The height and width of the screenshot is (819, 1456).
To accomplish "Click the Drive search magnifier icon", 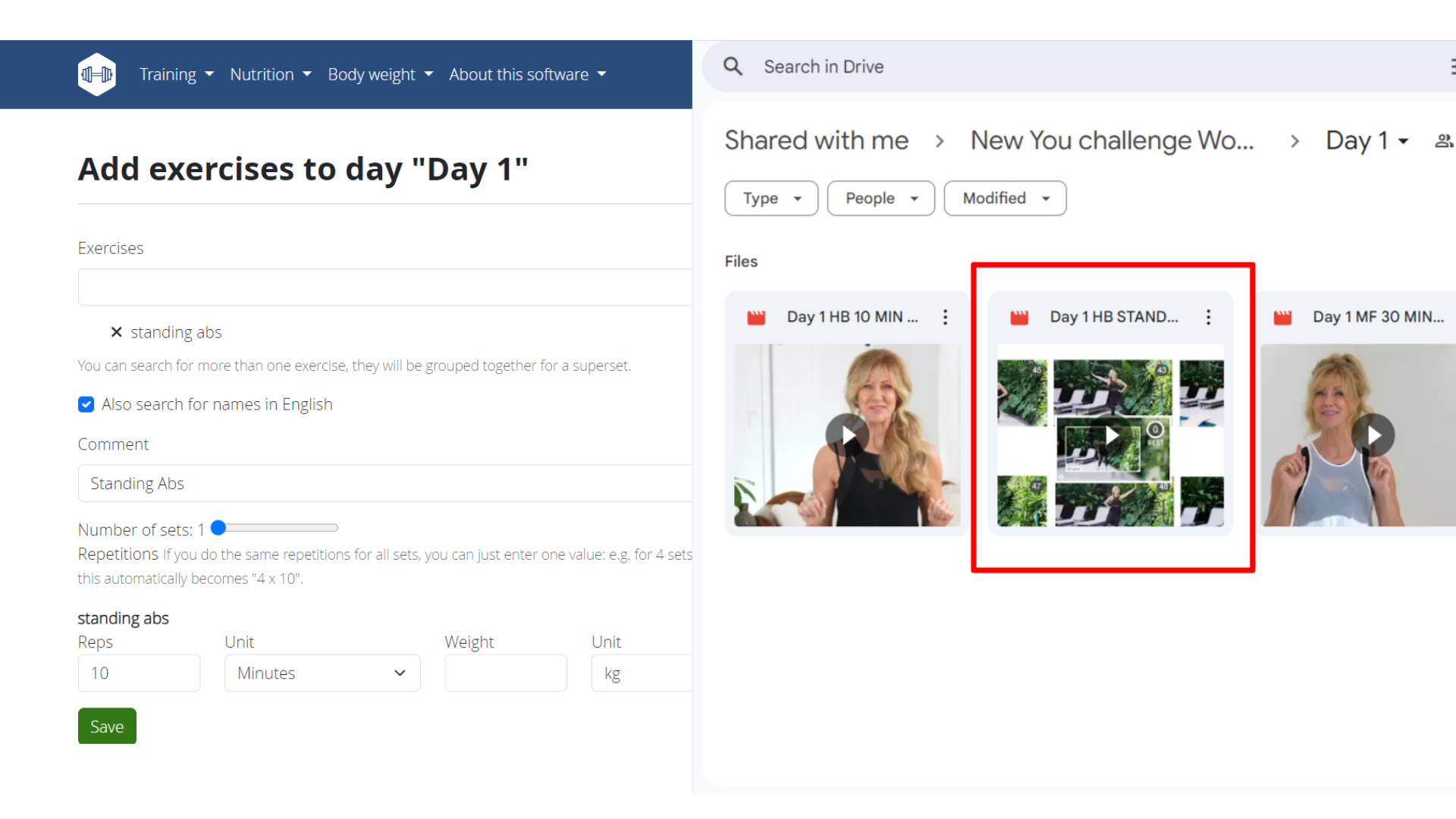I will (x=733, y=67).
